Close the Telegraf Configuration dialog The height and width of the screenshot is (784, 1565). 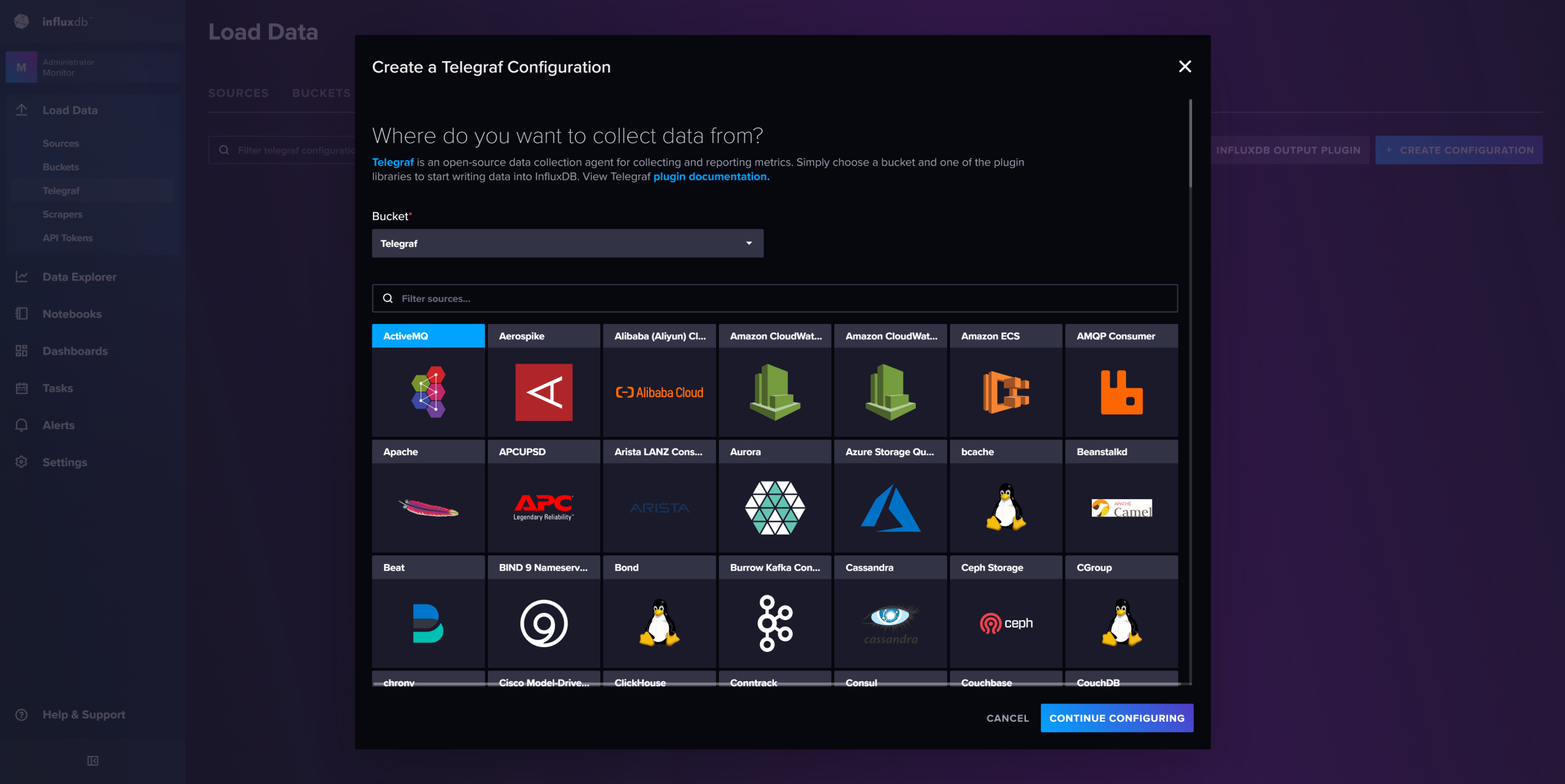[1185, 67]
